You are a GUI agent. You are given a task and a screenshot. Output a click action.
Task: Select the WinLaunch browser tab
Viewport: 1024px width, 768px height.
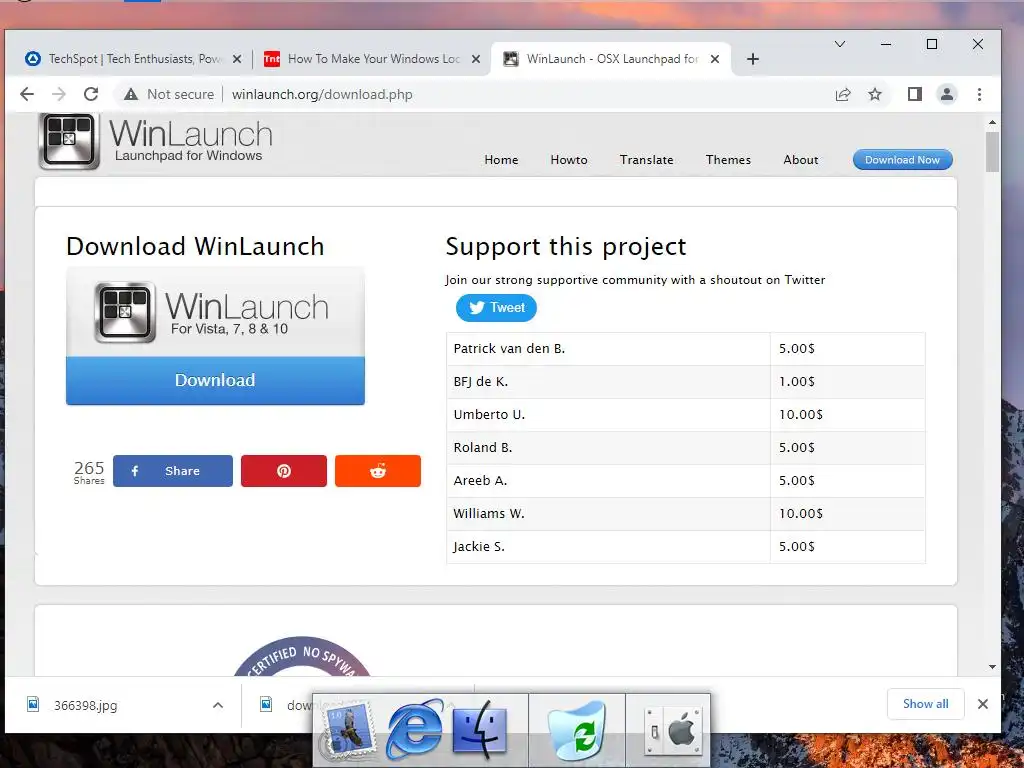[611, 59]
